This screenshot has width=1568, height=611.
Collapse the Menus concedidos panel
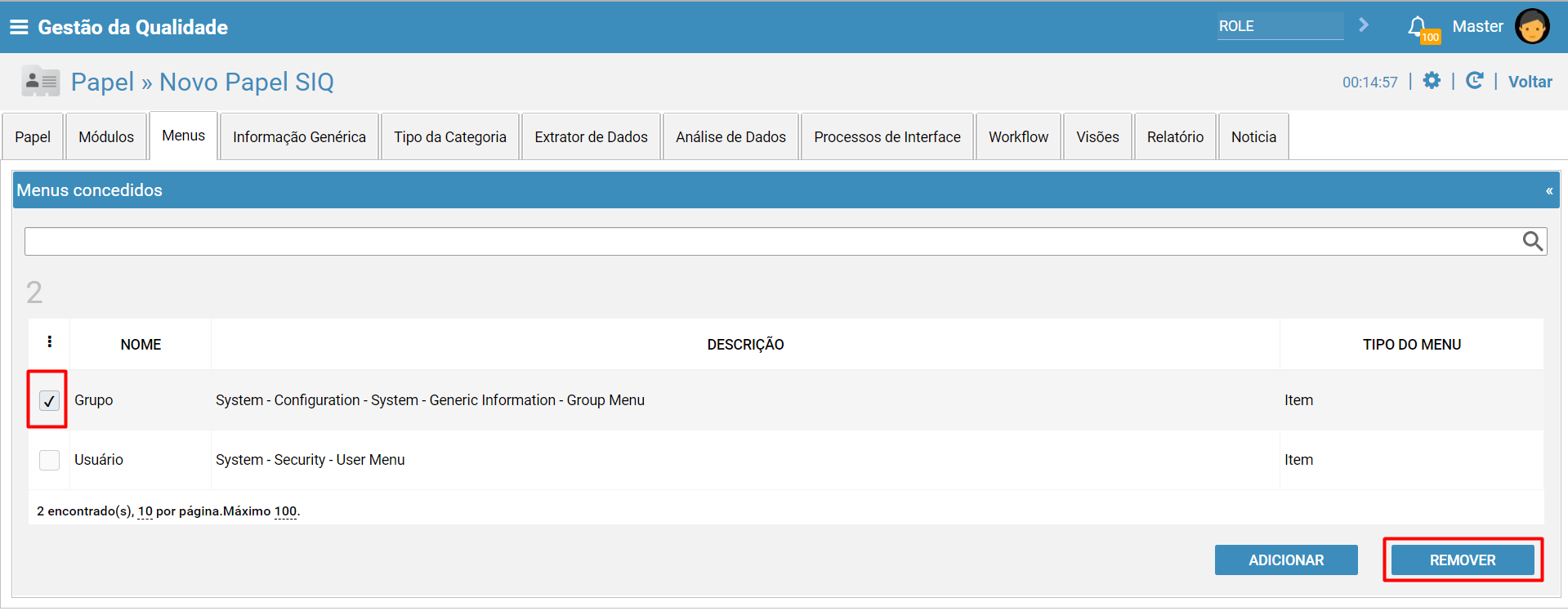coord(1548,191)
